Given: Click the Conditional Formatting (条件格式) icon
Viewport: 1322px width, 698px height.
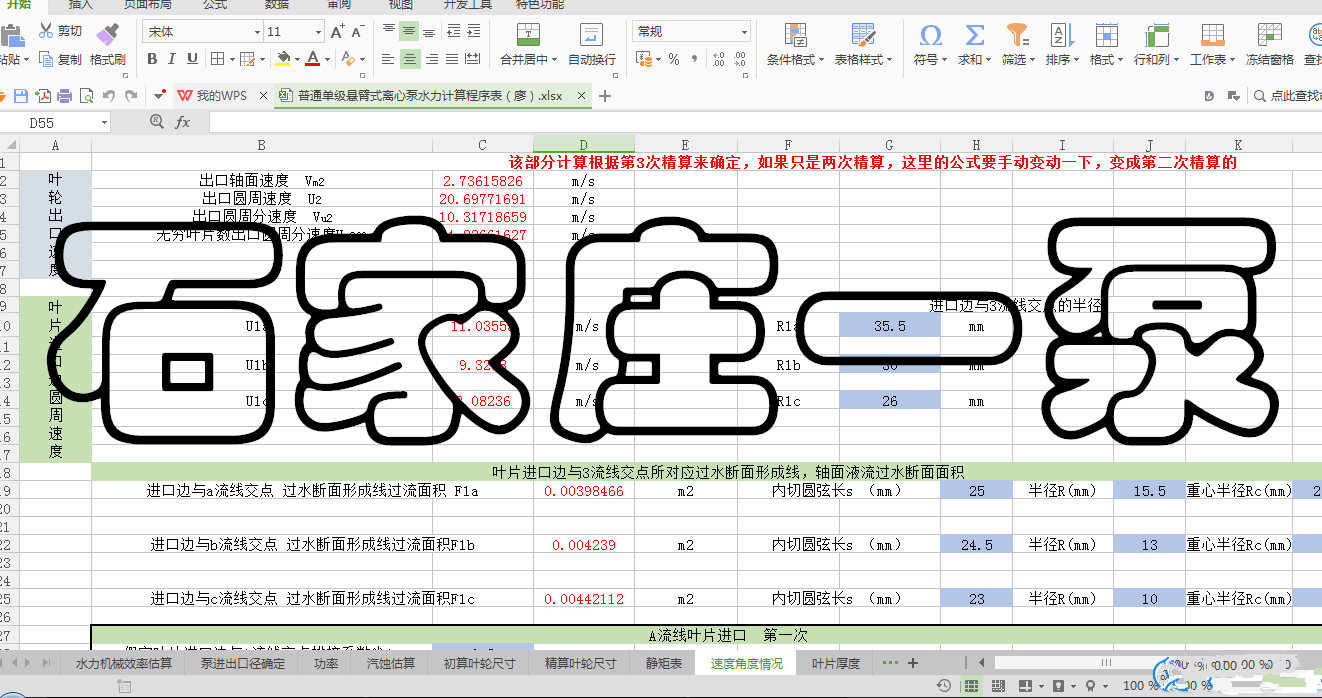Looking at the screenshot, I should pyautogui.click(x=796, y=36).
